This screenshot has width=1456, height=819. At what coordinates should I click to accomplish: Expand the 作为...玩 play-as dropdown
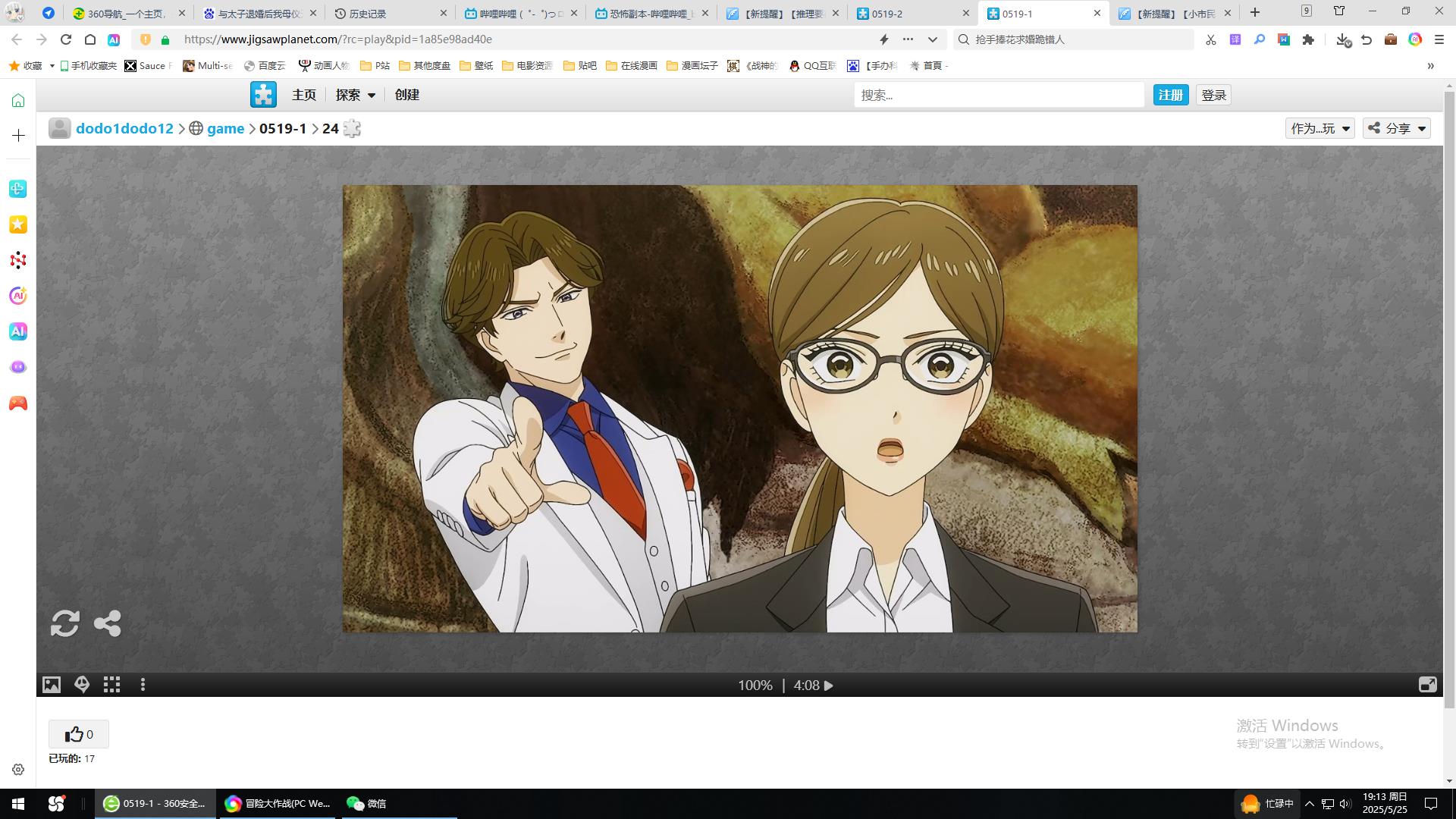(1319, 128)
